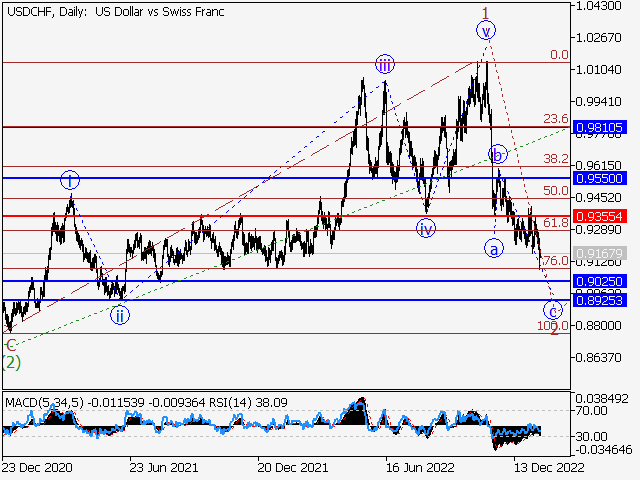Select the blue price label 0.98105
Screen dimensions: 640x480
pos(599,128)
